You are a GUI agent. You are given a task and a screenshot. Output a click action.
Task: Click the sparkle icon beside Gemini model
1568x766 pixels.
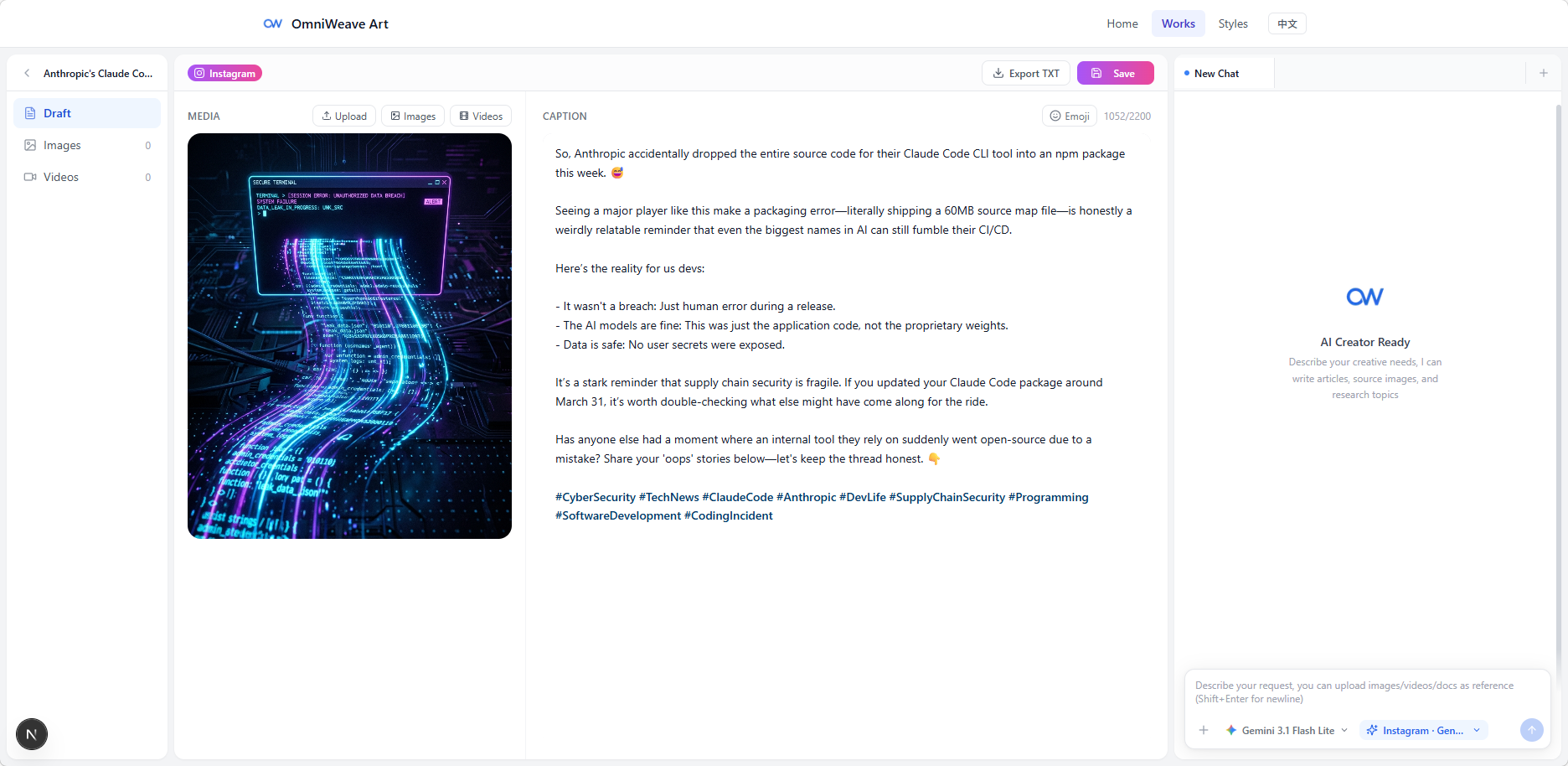coord(1230,731)
